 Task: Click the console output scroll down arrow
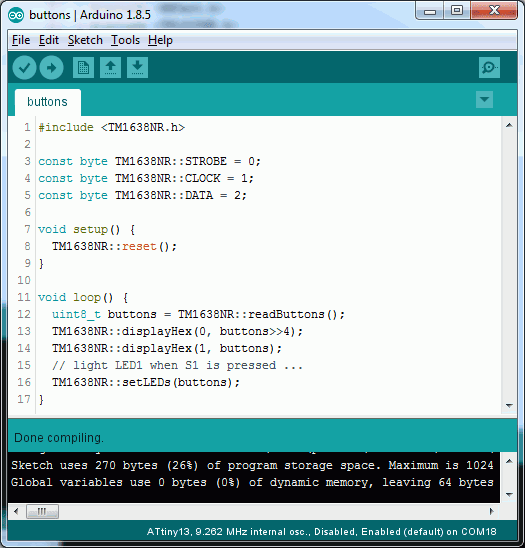click(x=509, y=495)
